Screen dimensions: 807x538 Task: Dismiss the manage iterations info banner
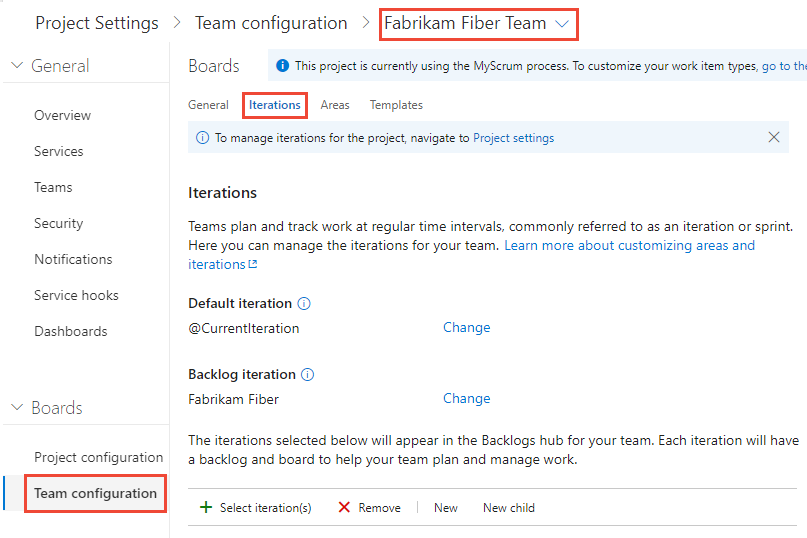point(774,137)
